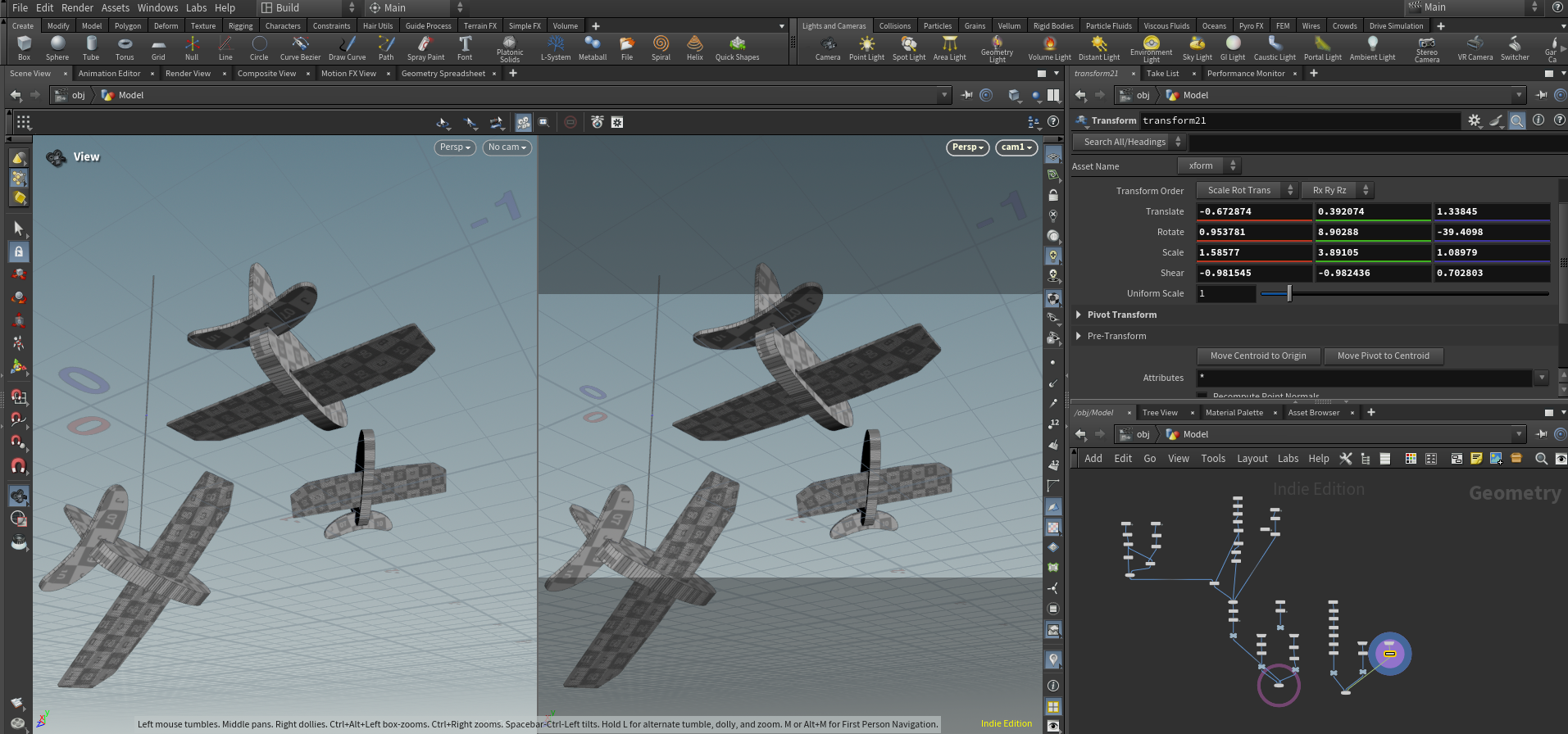The height and width of the screenshot is (734, 1568).
Task: Create a Helix curve
Action: pos(695,48)
